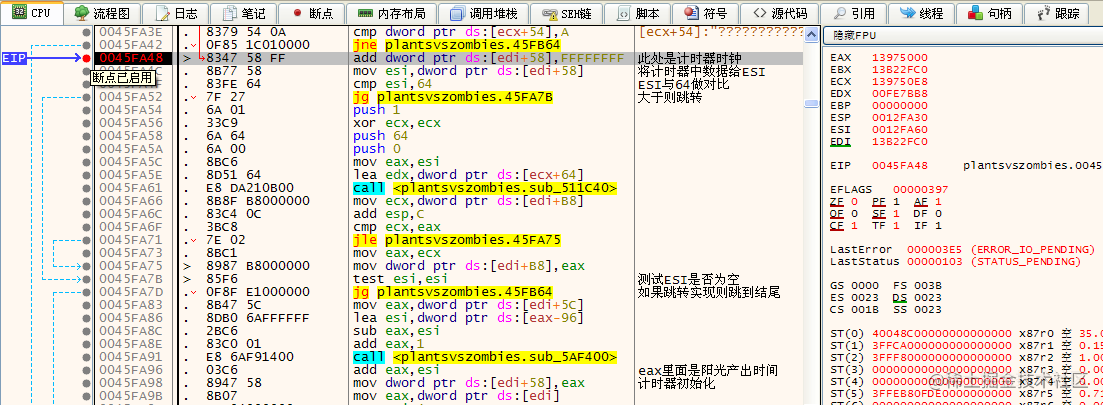Toggle breakpoint bullet at 0045FA3E

[x=87, y=32]
